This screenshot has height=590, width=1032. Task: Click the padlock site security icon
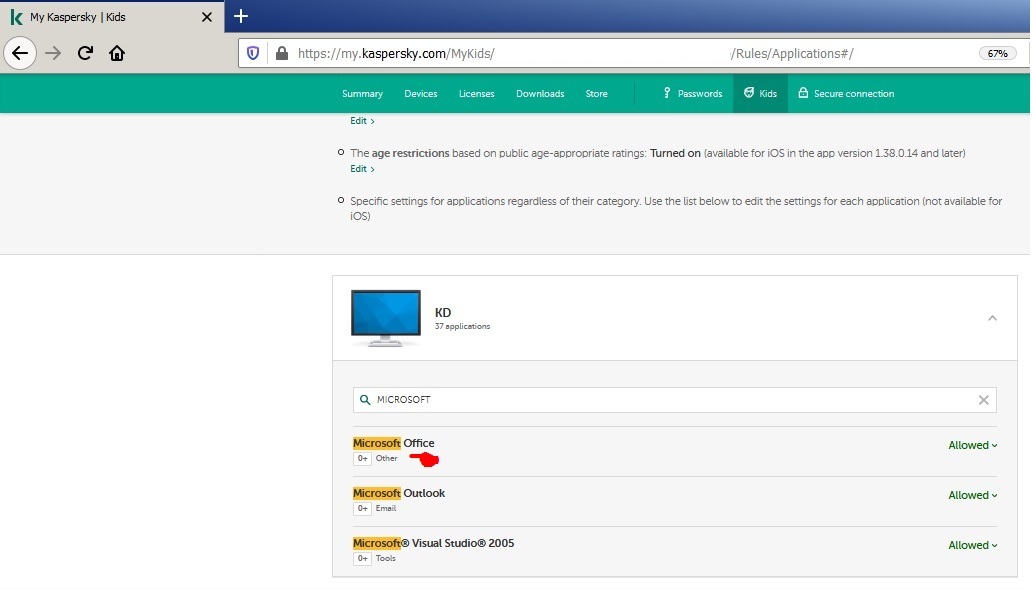(282, 53)
